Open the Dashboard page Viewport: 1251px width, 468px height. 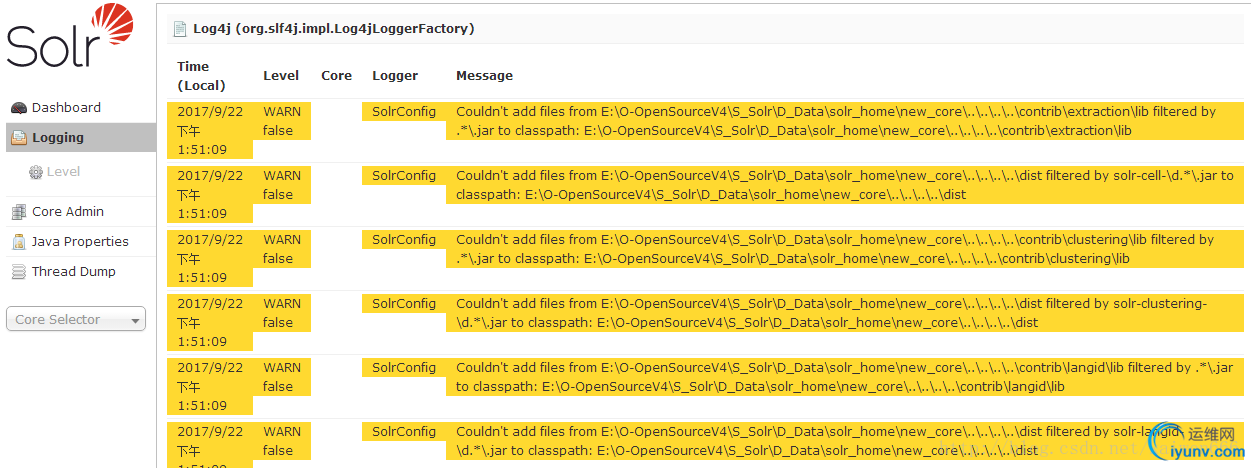coord(66,108)
